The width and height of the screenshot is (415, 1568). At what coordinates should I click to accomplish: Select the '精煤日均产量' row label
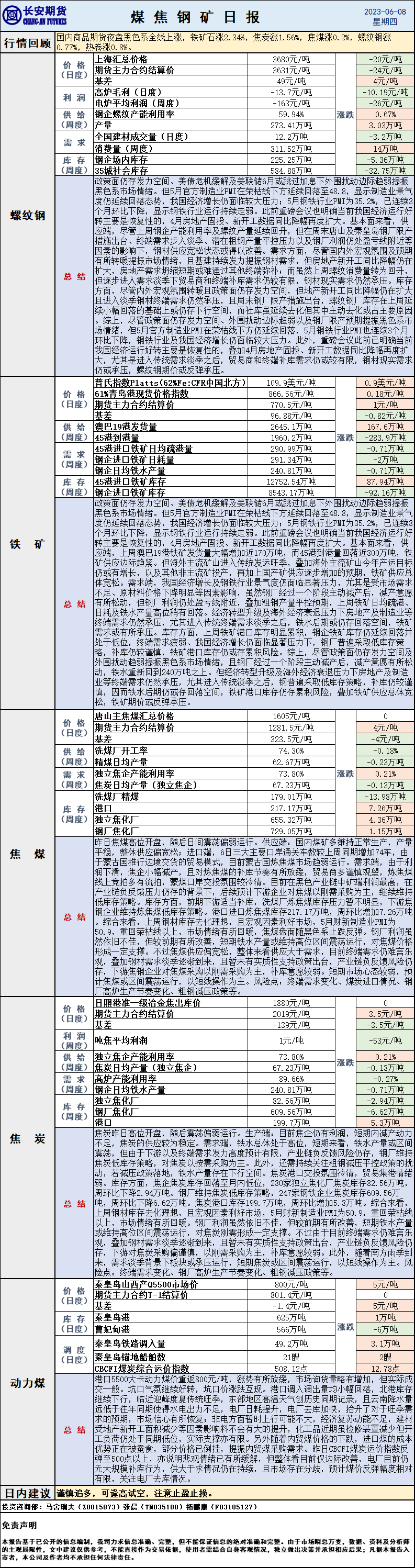tap(121, 762)
